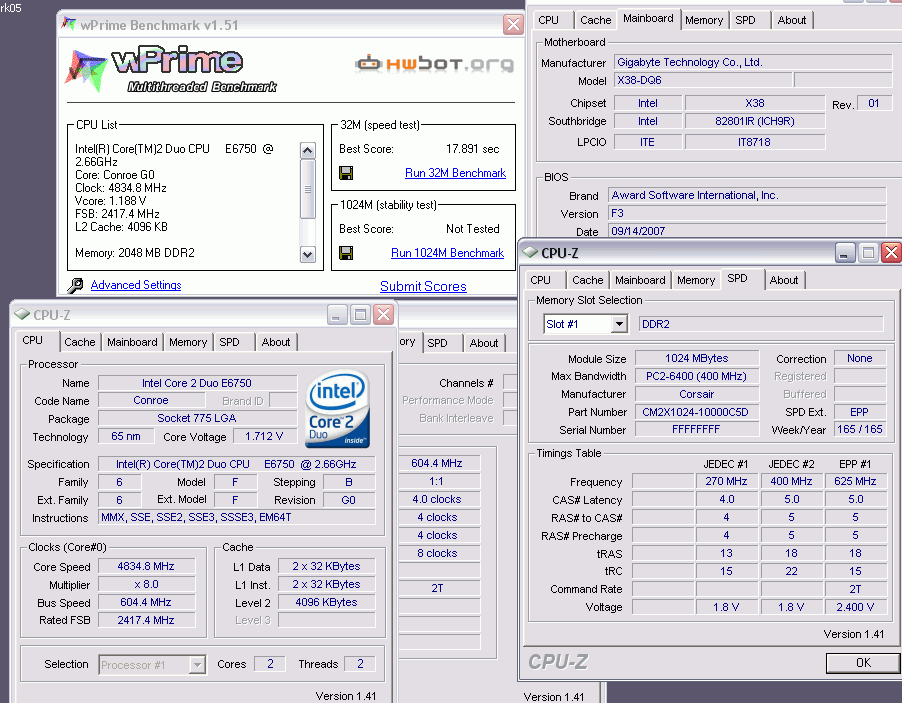Open Advanced Settings link
Screen dimensions: 902x703
(x=136, y=285)
